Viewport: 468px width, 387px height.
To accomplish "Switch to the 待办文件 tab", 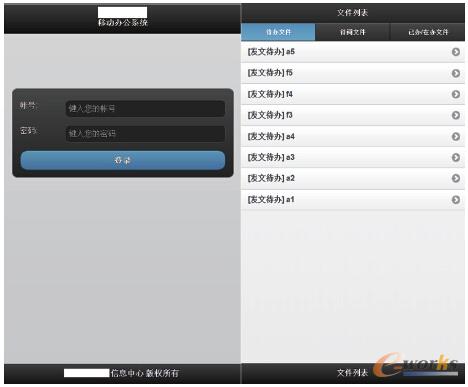I will (x=278, y=32).
